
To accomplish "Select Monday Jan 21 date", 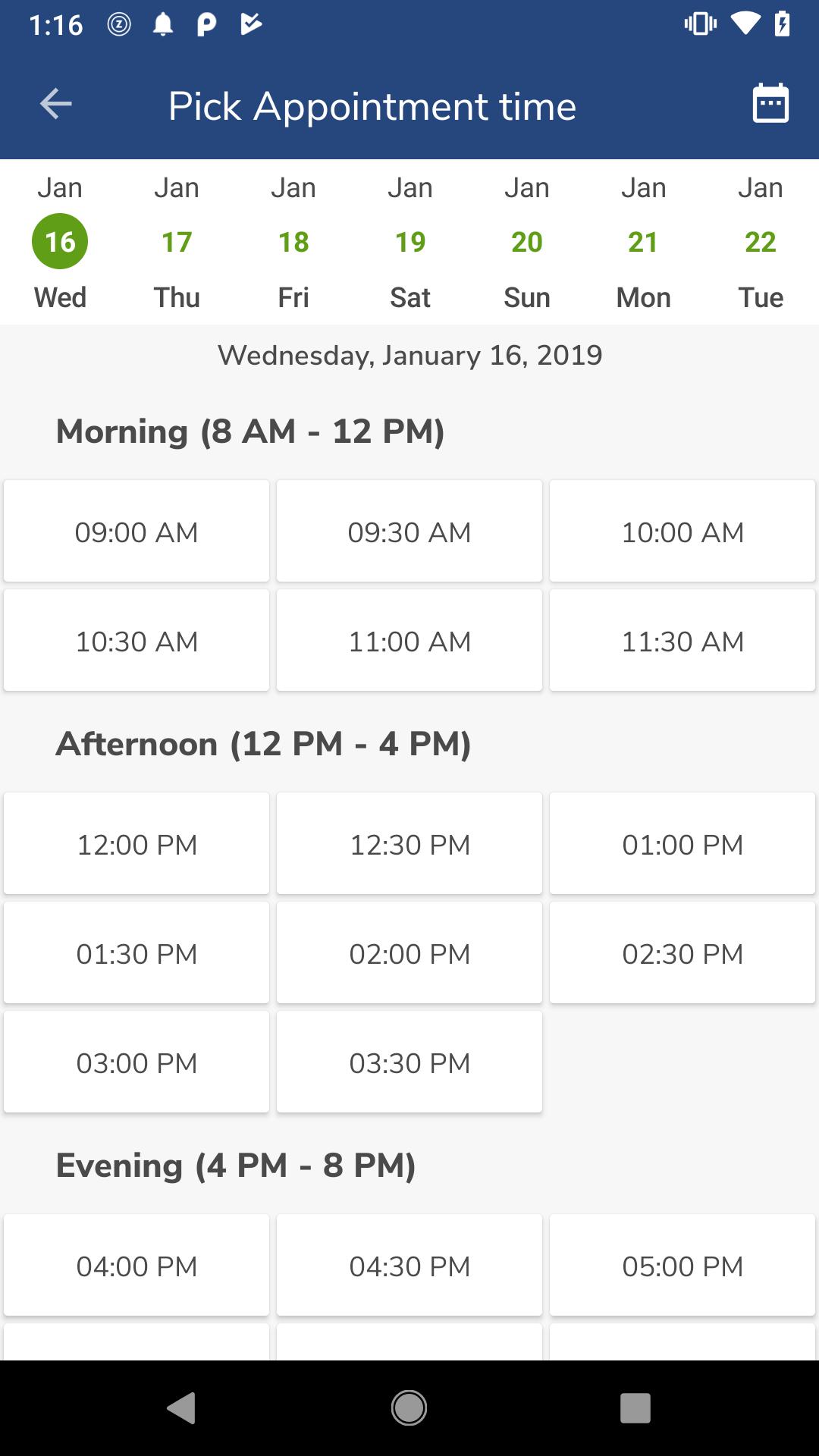I will pos(644,242).
